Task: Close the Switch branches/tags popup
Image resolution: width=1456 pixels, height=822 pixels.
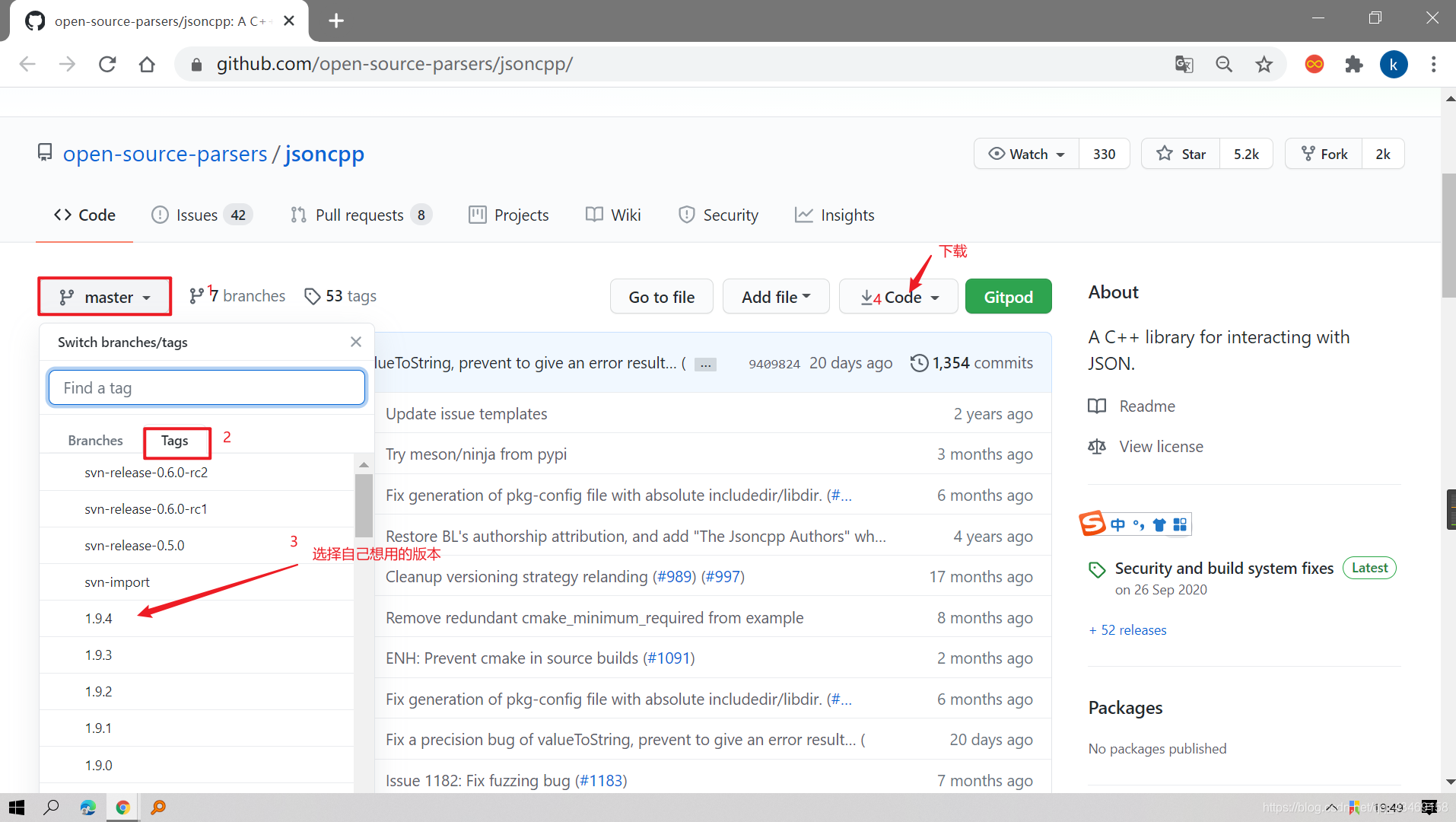Action: pyautogui.click(x=355, y=342)
